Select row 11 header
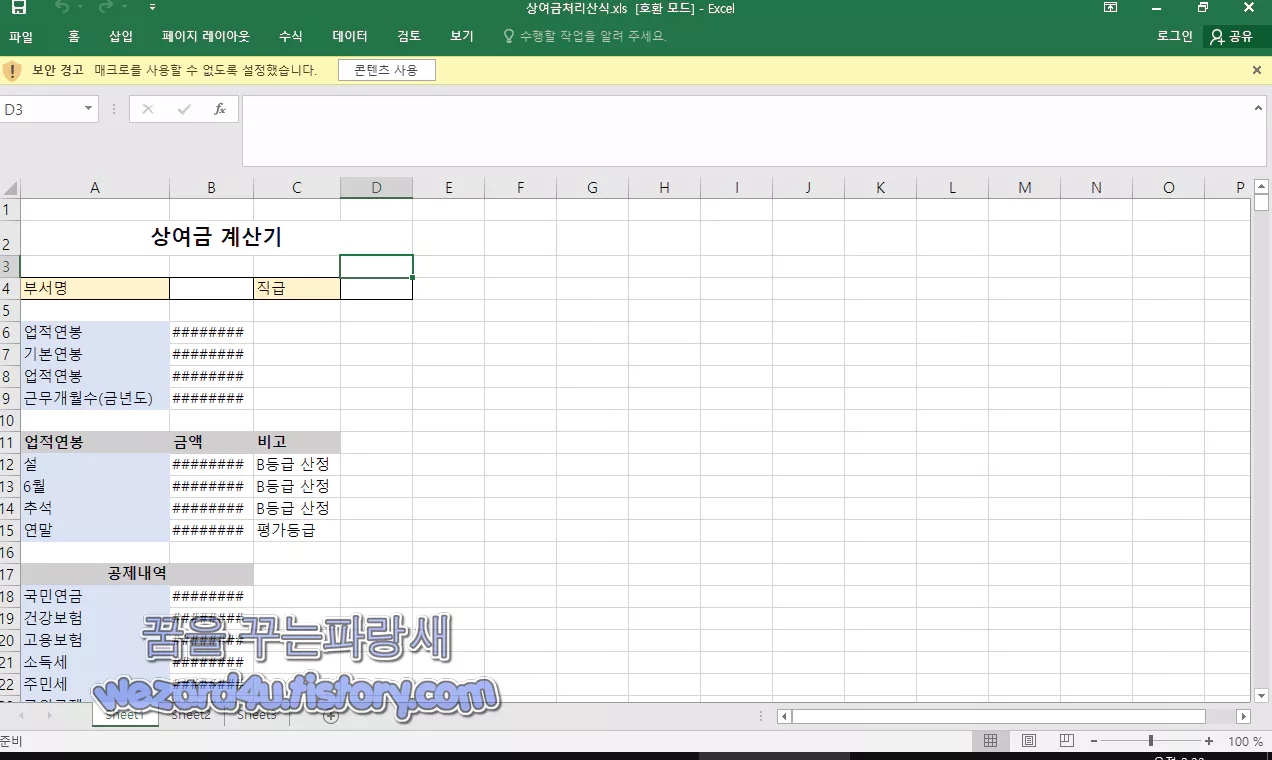The height and width of the screenshot is (760, 1272). click(x=10, y=442)
